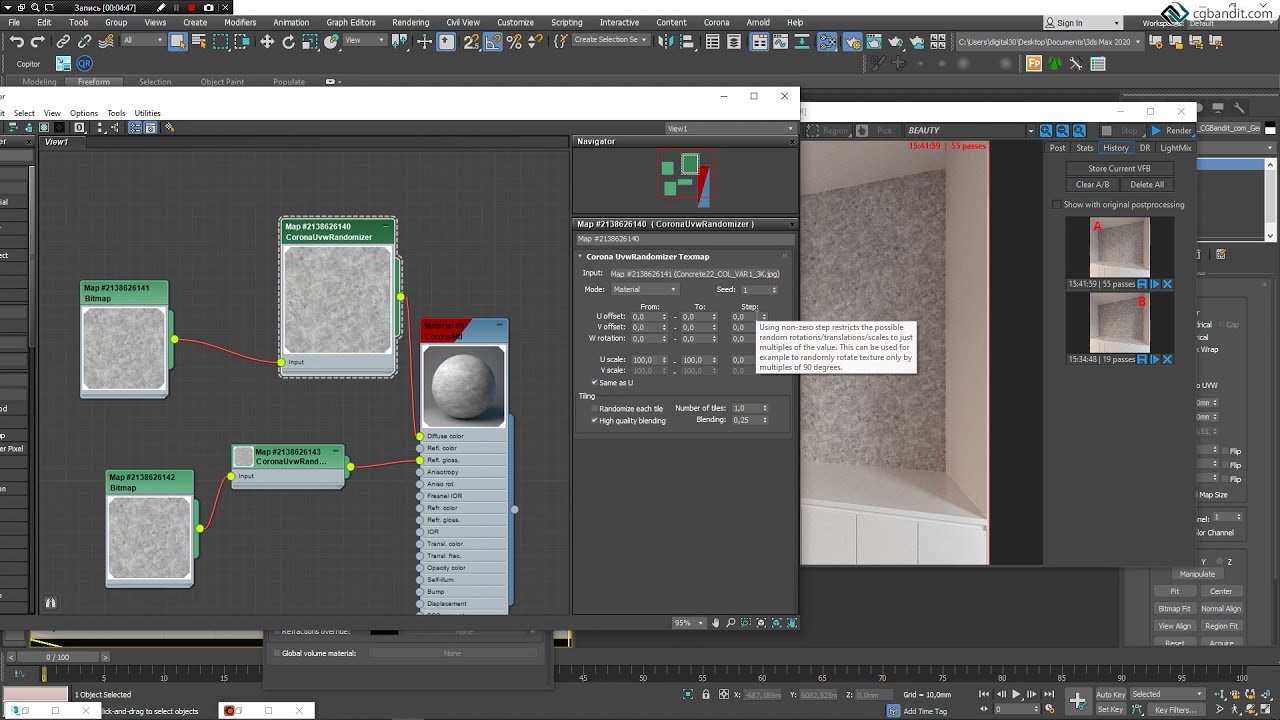Click the Refractions override color swatch
The image size is (1280, 720).
384,632
